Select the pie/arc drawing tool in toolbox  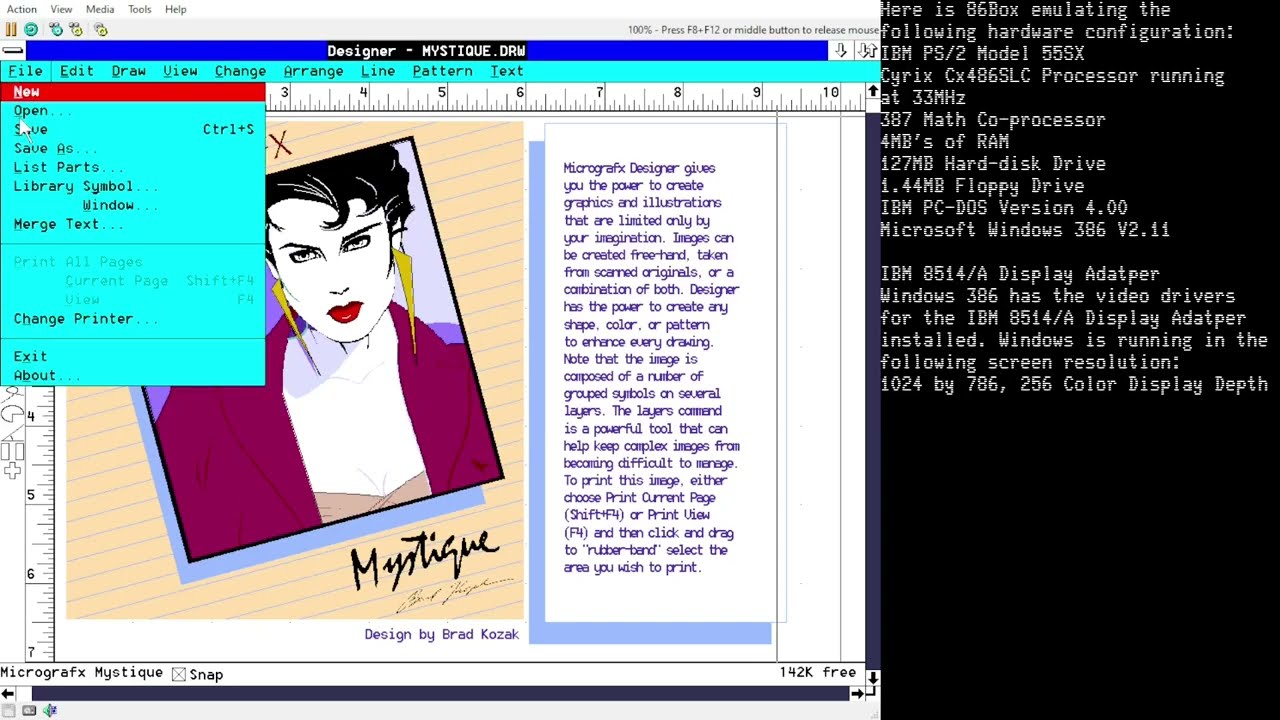pos(12,414)
